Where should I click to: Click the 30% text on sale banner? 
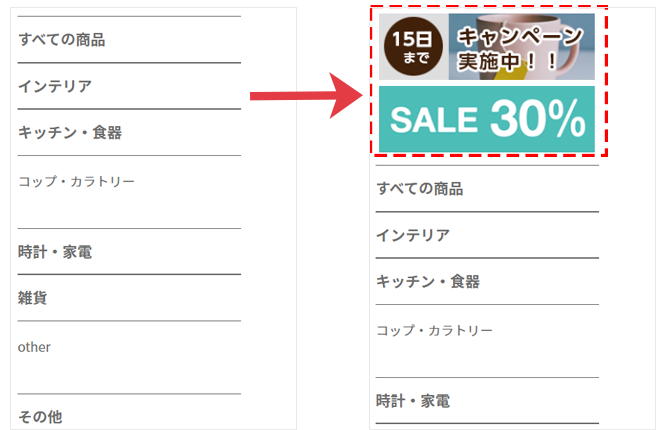point(538,118)
